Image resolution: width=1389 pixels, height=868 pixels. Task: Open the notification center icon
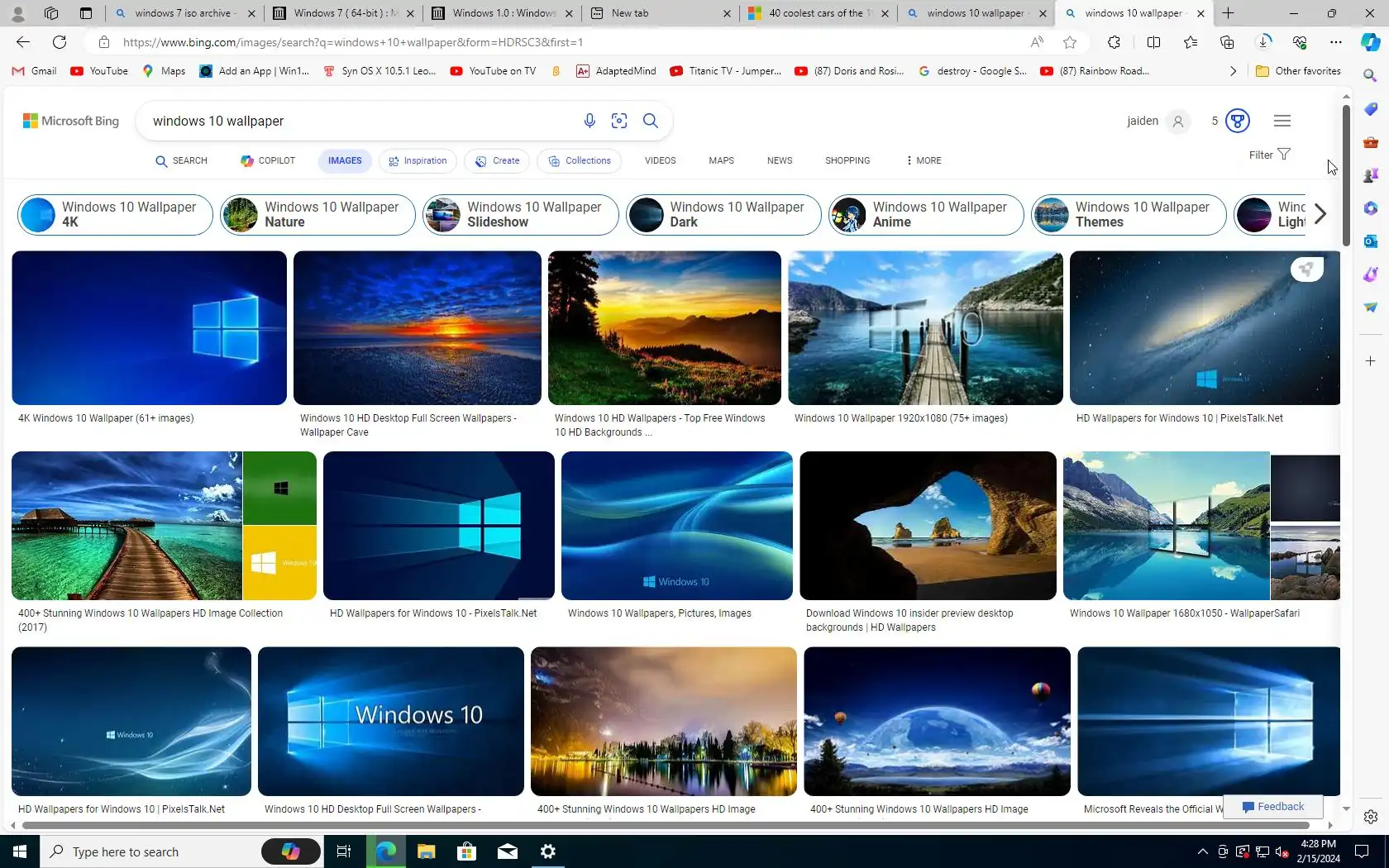tap(1361, 851)
